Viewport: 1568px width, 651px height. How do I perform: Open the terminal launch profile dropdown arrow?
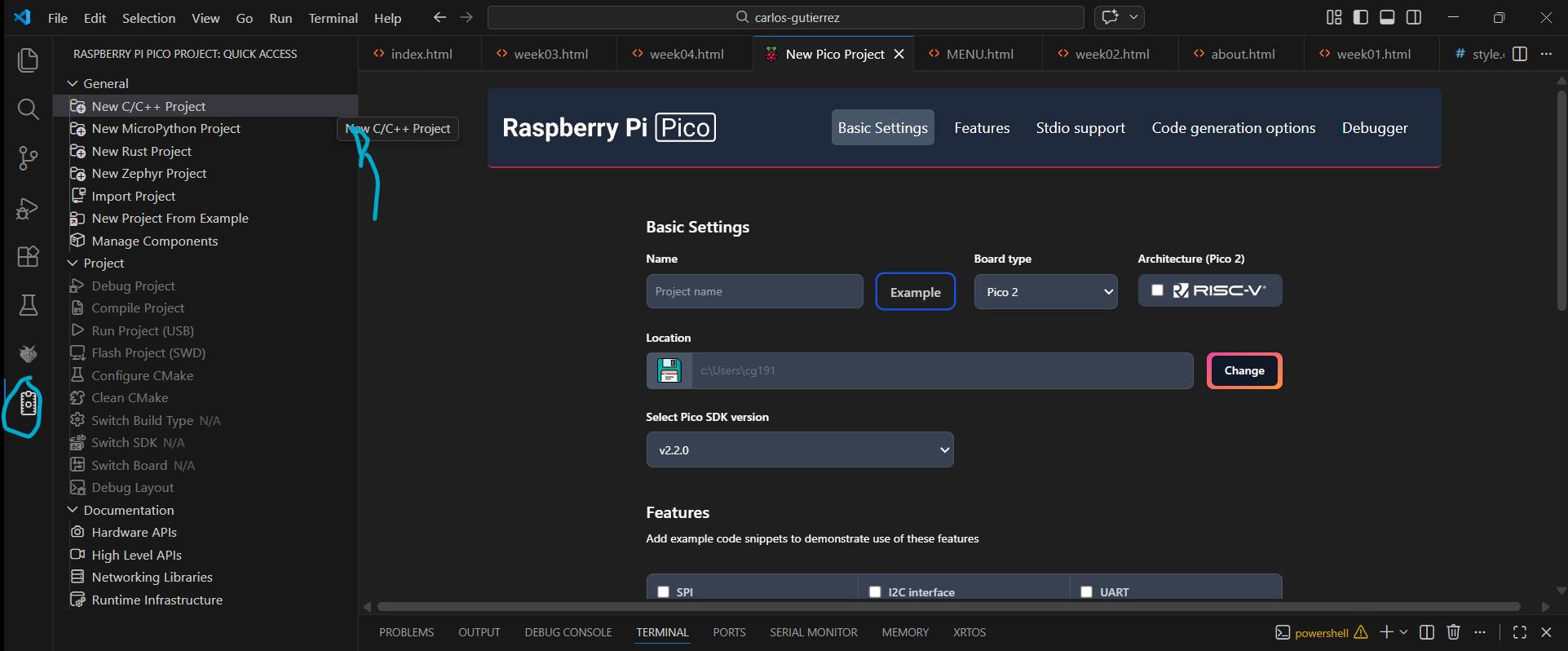[x=1403, y=632]
